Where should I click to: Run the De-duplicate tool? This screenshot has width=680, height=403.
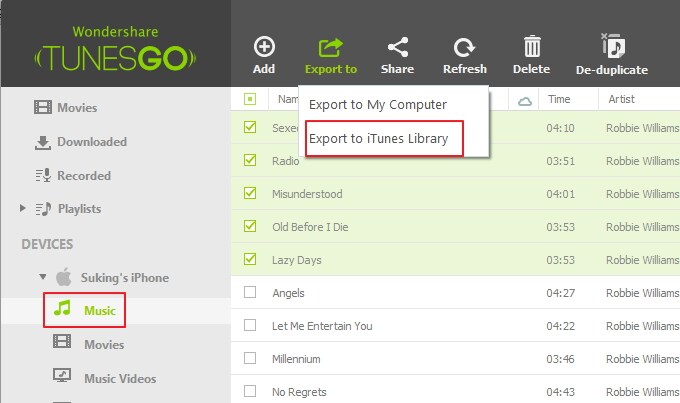tap(611, 48)
